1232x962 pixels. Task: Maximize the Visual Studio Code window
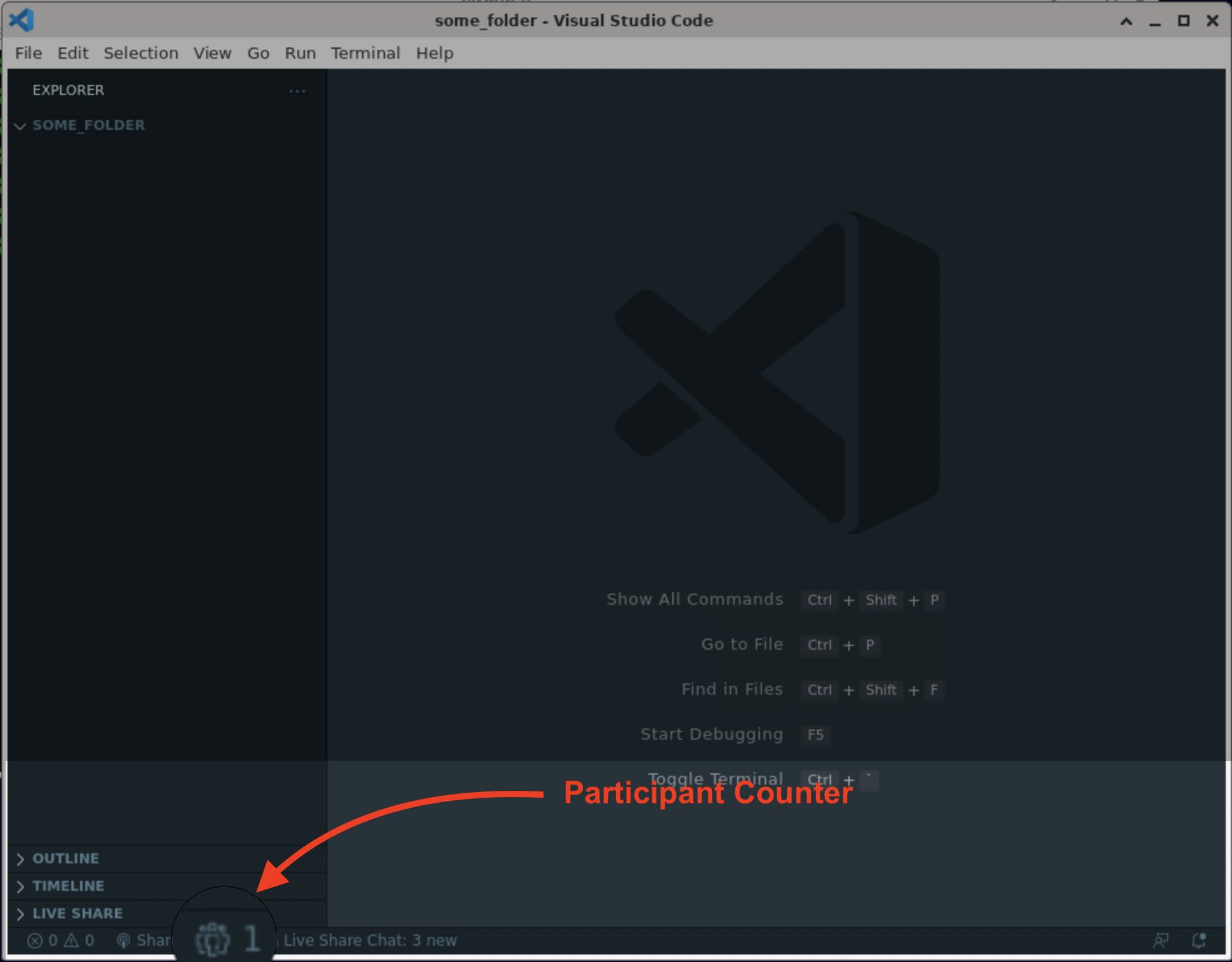(x=1183, y=21)
